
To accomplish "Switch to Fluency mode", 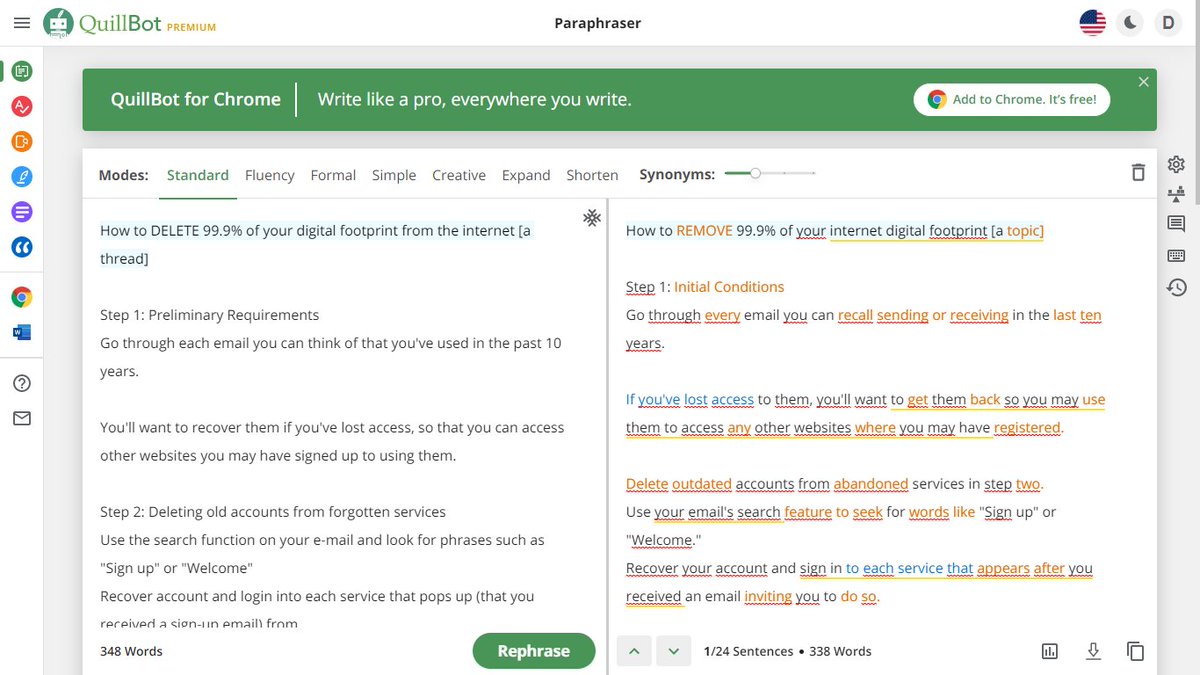I will coord(270,175).
